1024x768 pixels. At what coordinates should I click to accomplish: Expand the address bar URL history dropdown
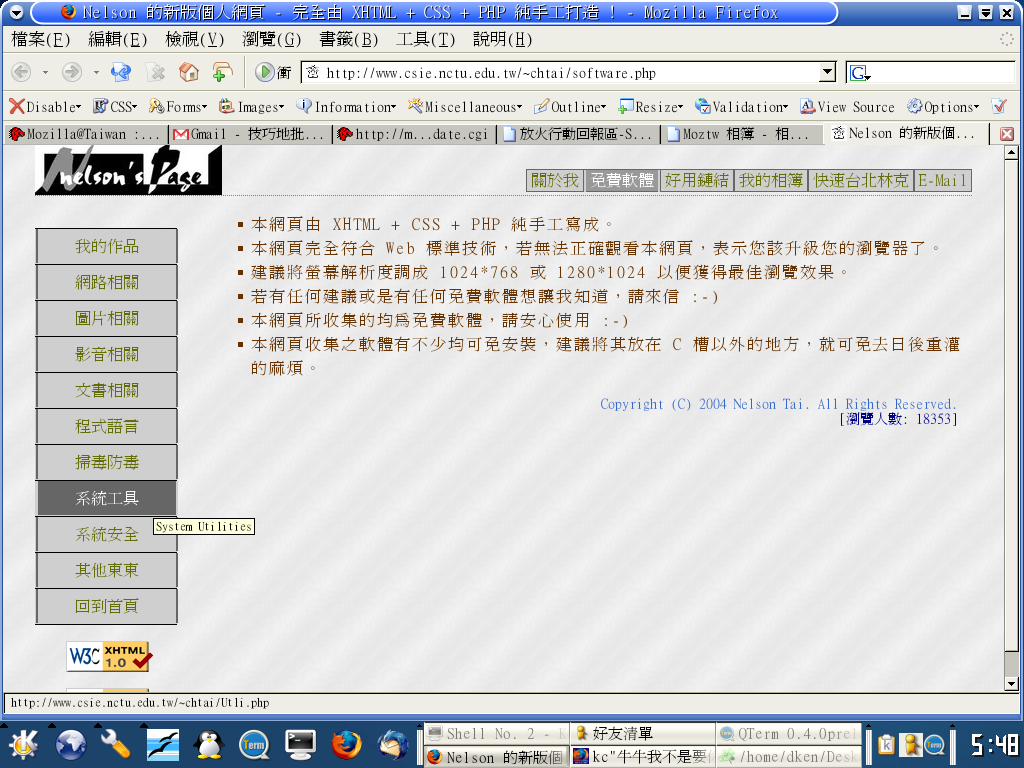[x=826, y=72]
